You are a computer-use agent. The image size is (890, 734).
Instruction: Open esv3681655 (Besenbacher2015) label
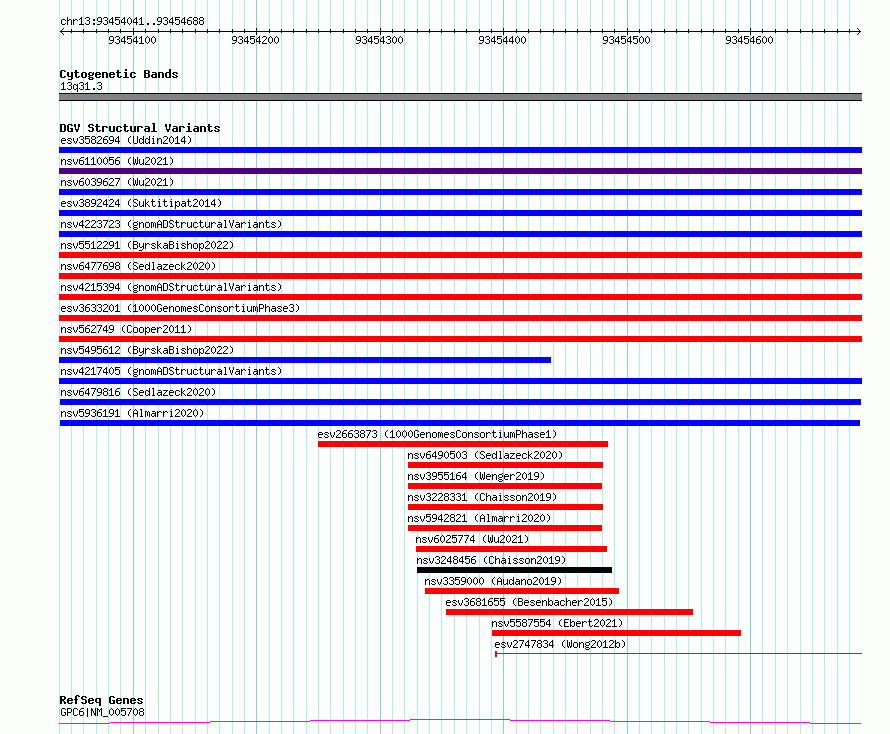coord(529,602)
